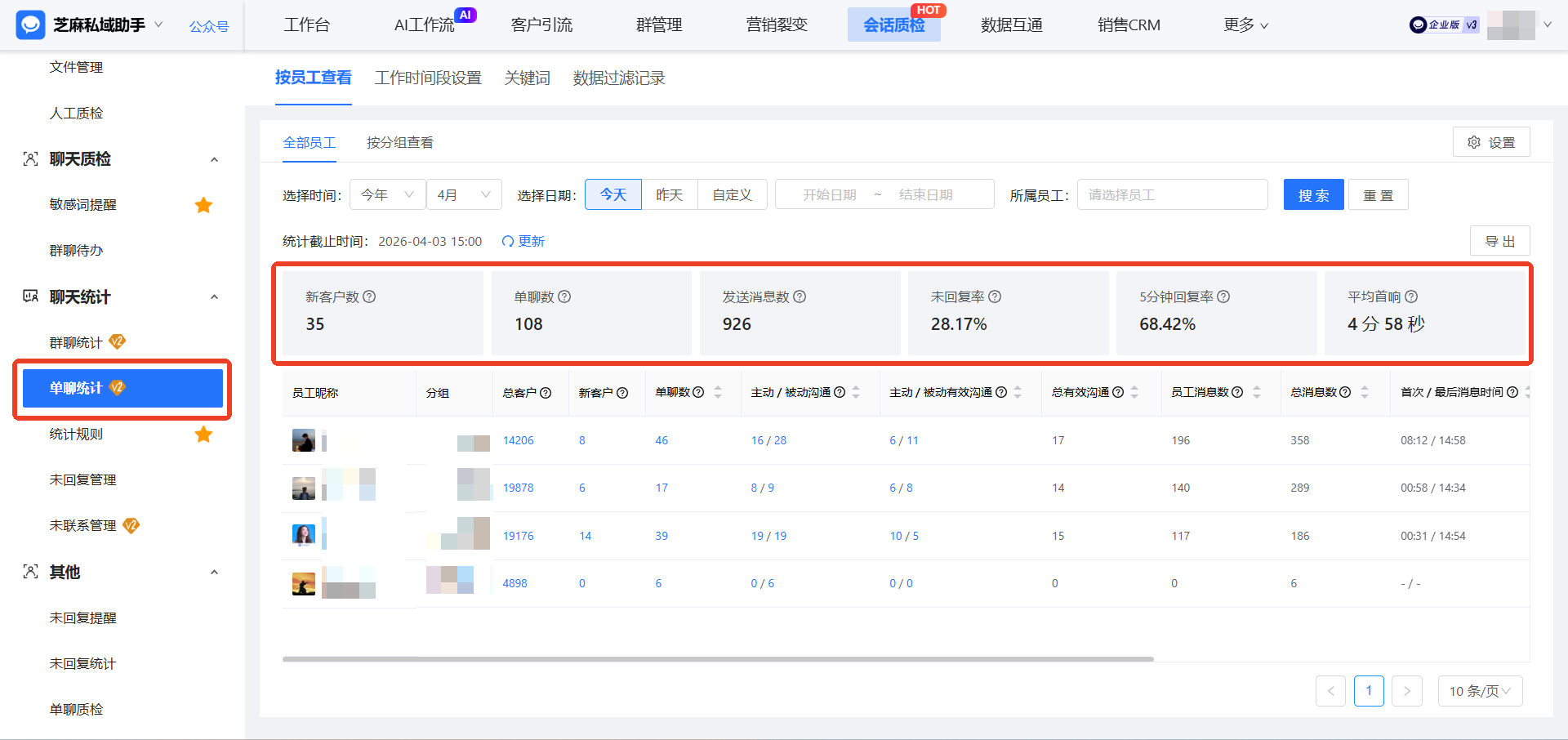Switch date filter to 昨天
This screenshot has height=740, width=1568.
click(670, 194)
